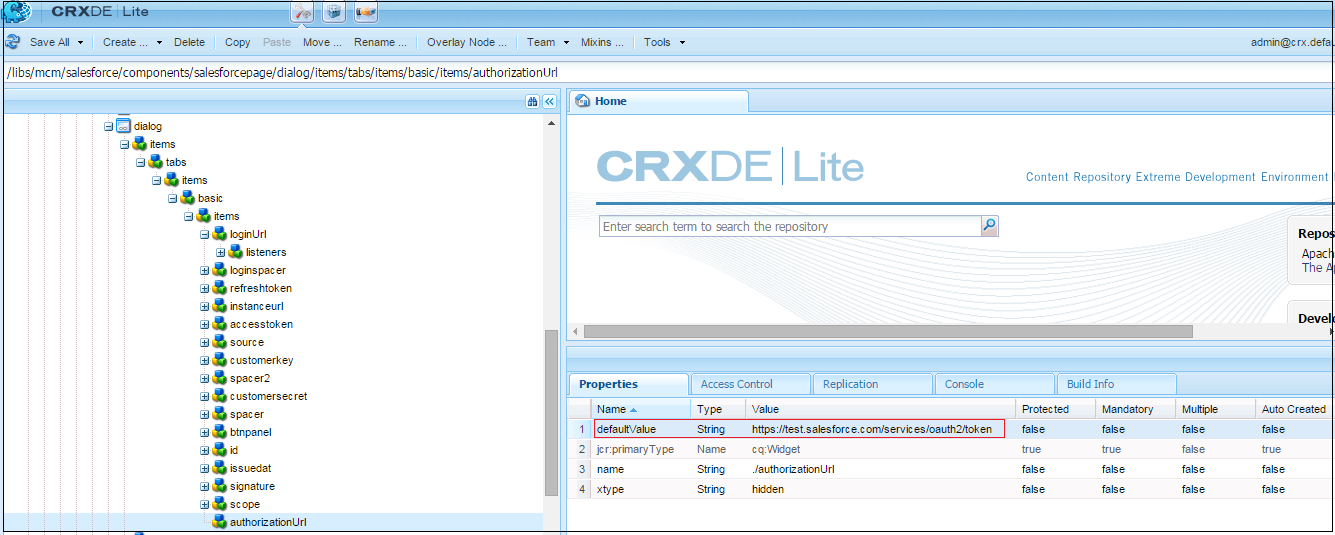The width and height of the screenshot is (1335, 535).
Task: Click the dialog node icon
Action: (124, 126)
